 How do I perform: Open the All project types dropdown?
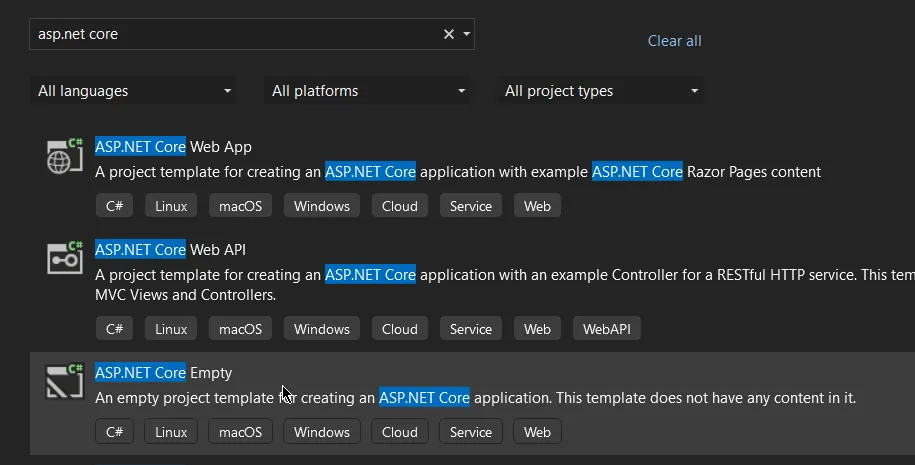tap(600, 91)
